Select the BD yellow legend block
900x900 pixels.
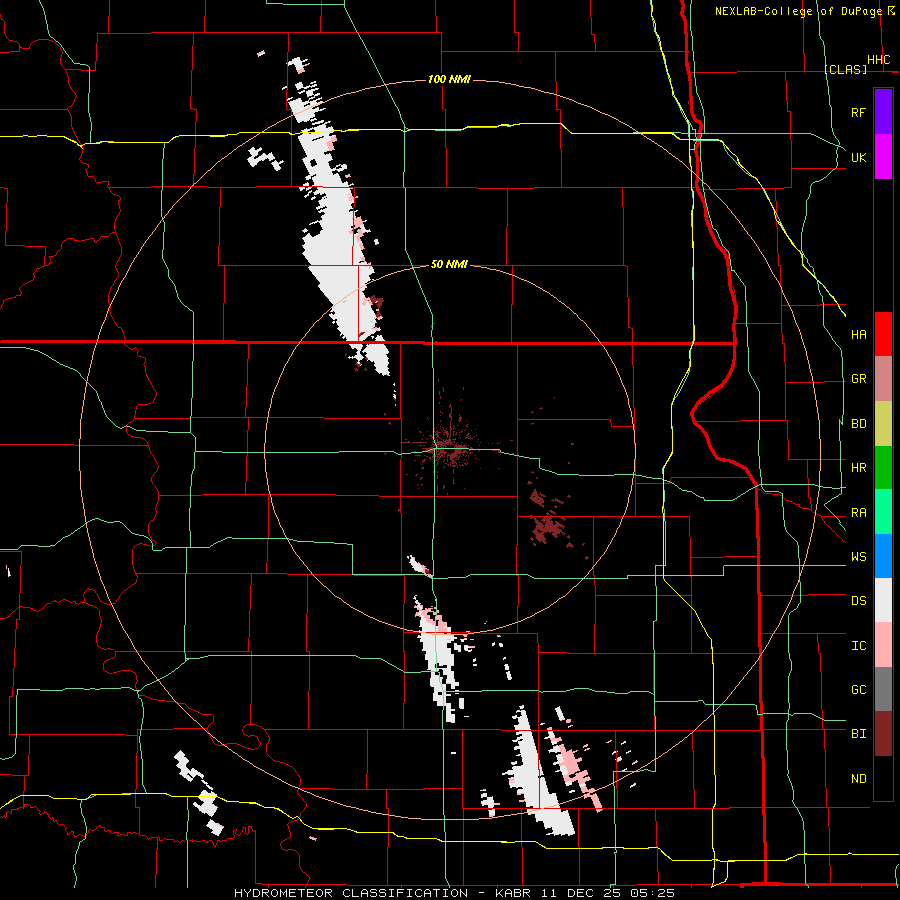[883, 424]
